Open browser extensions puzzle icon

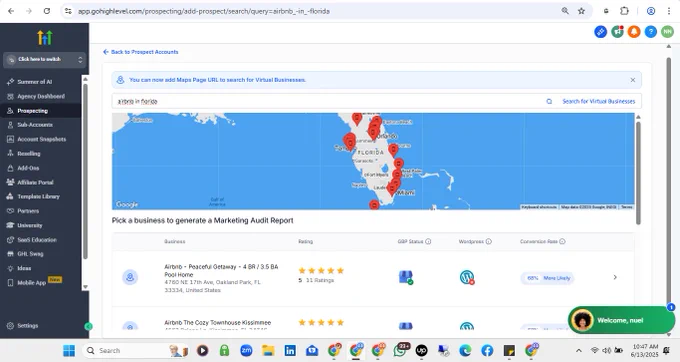point(624,11)
